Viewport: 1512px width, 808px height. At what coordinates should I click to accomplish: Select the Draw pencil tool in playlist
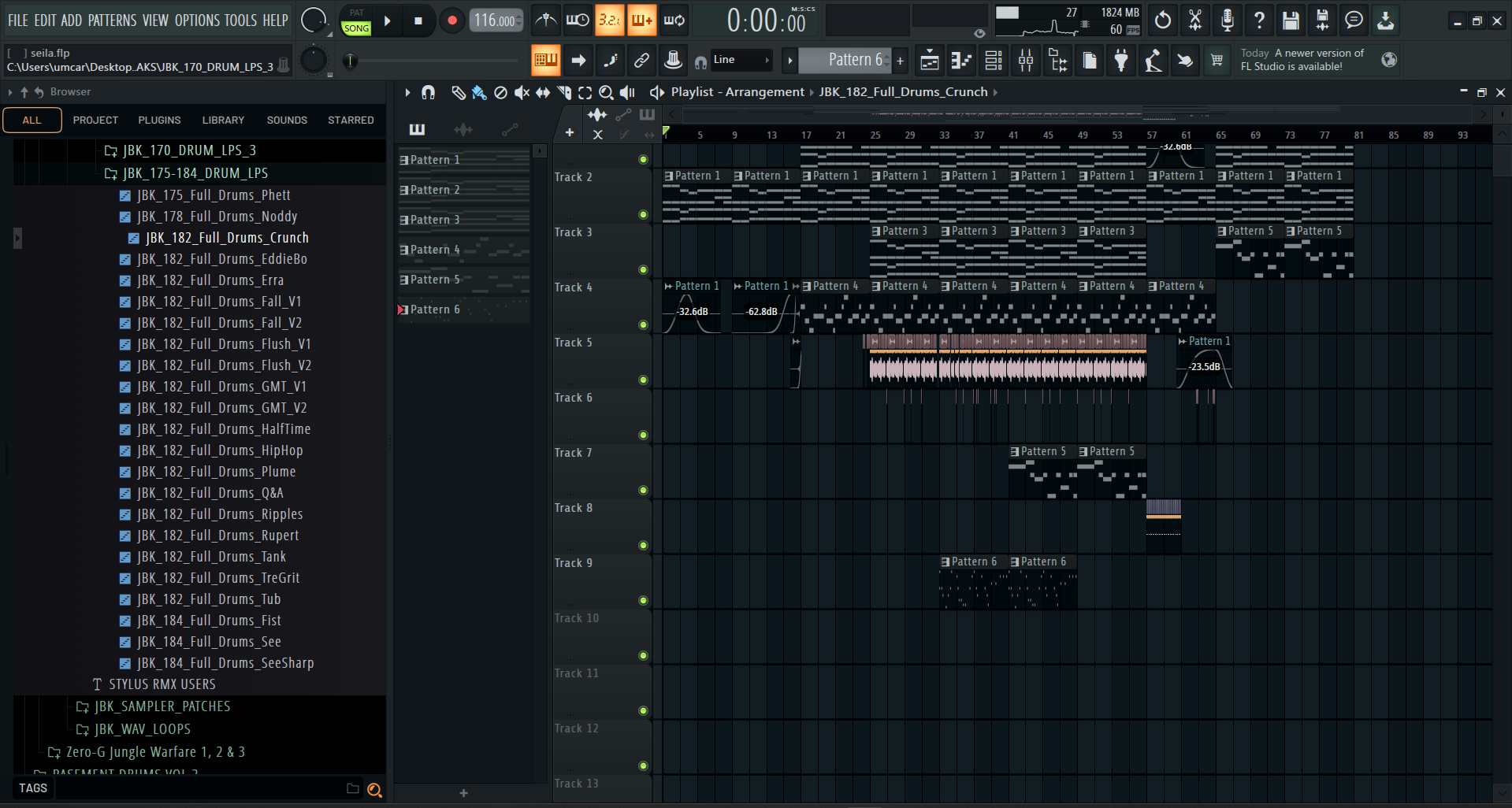pyautogui.click(x=458, y=92)
